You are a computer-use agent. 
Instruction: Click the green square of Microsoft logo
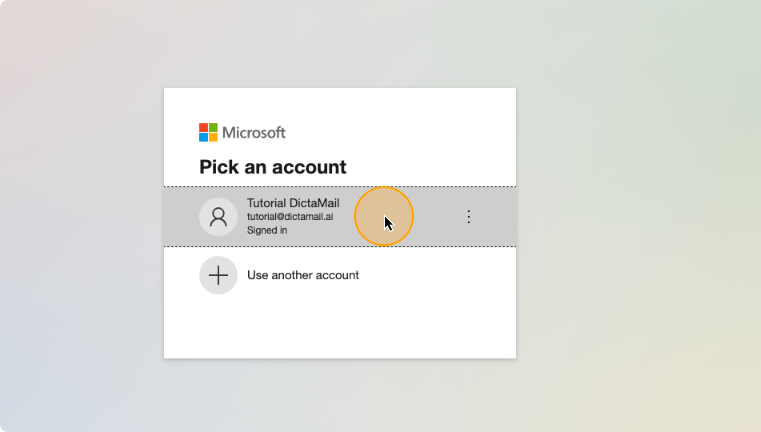pyautogui.click(x=213, y=128)
